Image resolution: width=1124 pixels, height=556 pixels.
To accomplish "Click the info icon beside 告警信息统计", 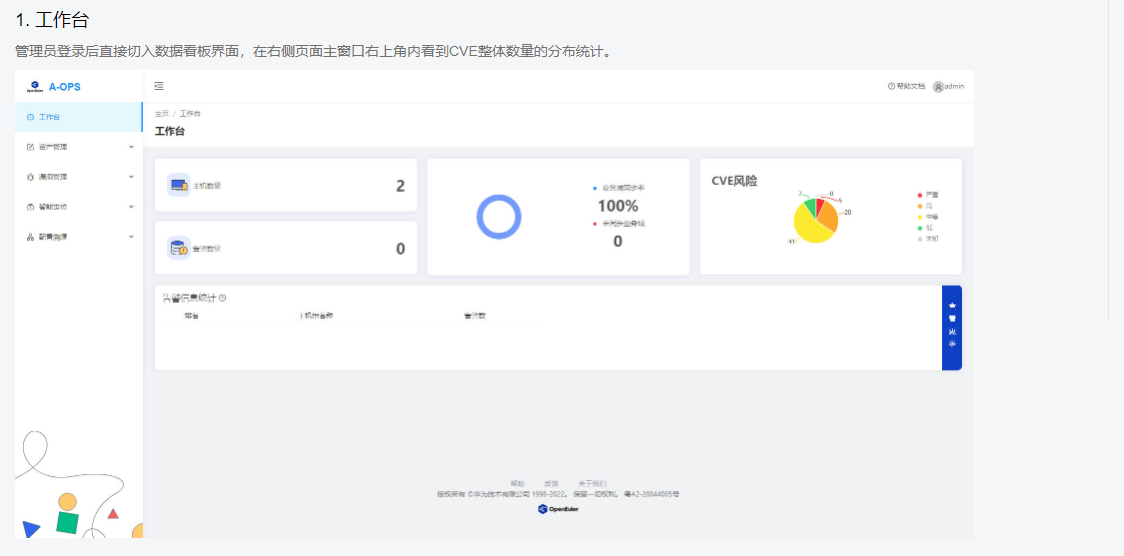I will [222, 298].
